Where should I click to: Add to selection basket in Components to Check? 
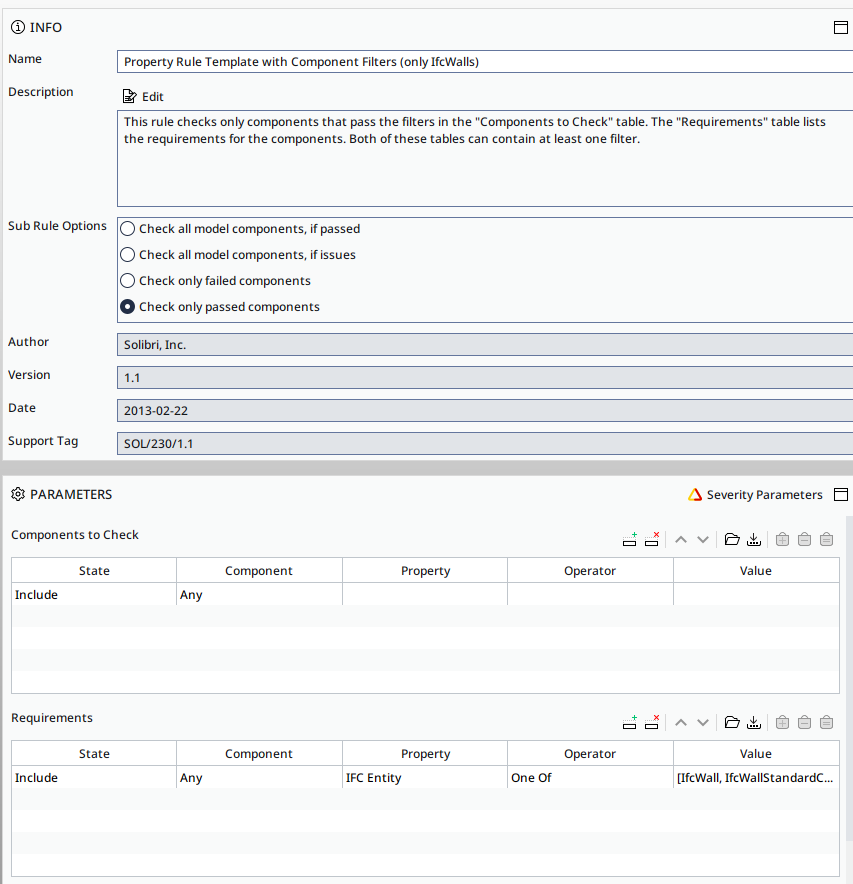pyautogui.click(x=783, y=540)
